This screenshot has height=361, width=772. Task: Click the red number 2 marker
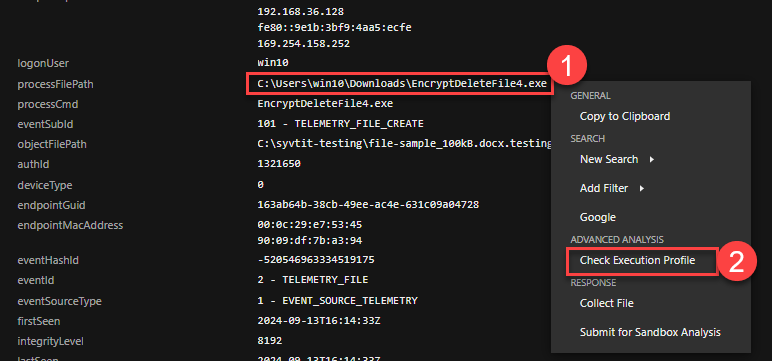pos(736,261)
